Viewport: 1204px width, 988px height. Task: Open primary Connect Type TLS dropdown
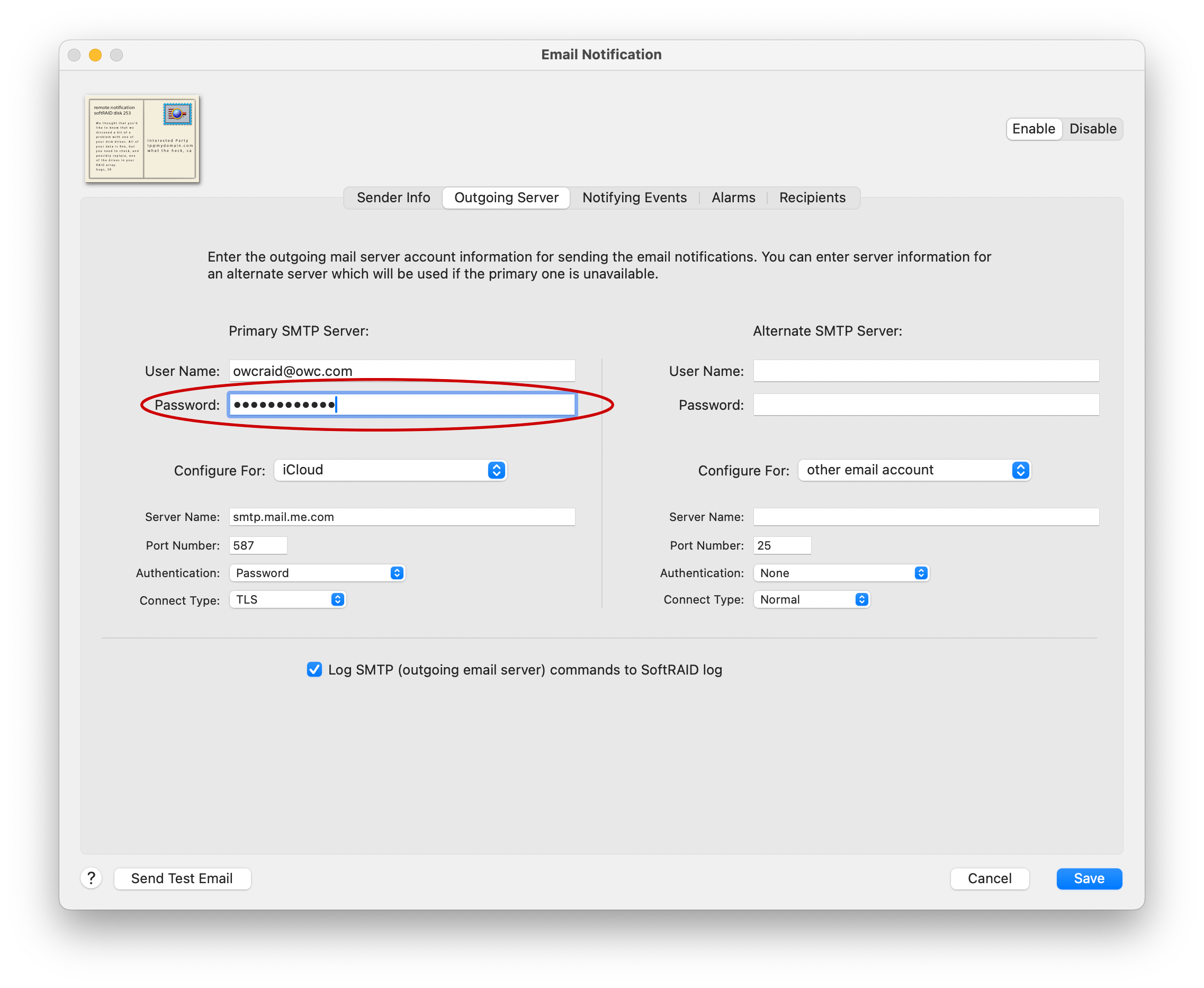[288, 599]
